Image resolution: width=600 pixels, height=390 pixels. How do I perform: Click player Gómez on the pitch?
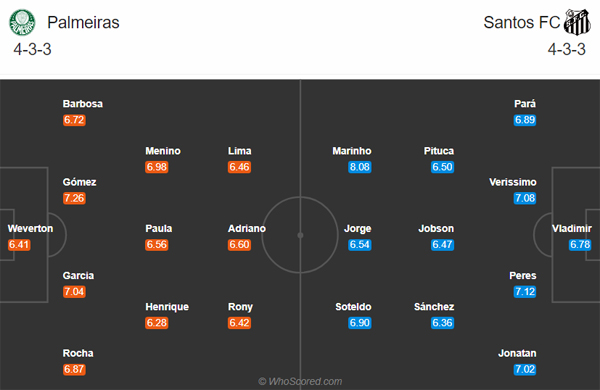point(79,182)
